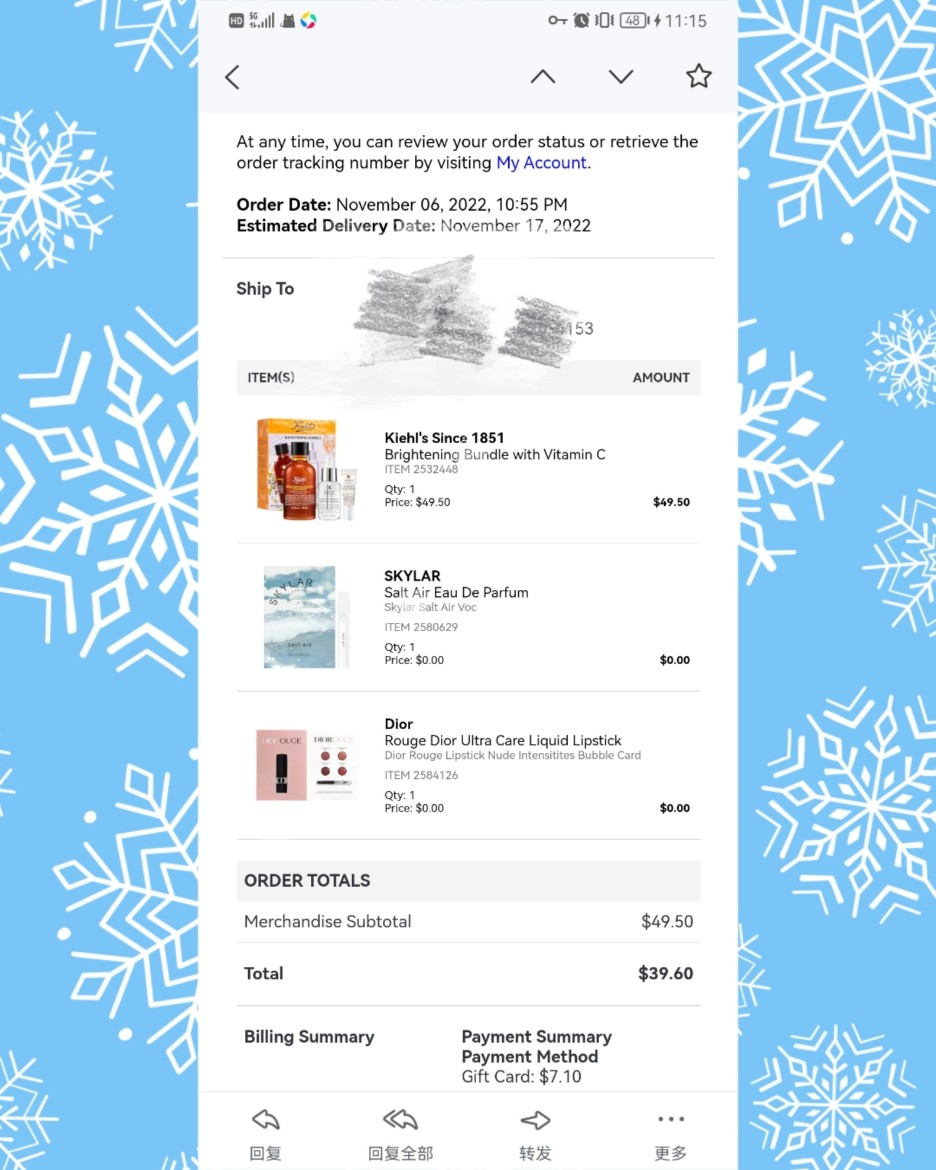Tap the vibrate mode status icon
The width and height of the screenshot is (936, 1170).
[604, 20]
